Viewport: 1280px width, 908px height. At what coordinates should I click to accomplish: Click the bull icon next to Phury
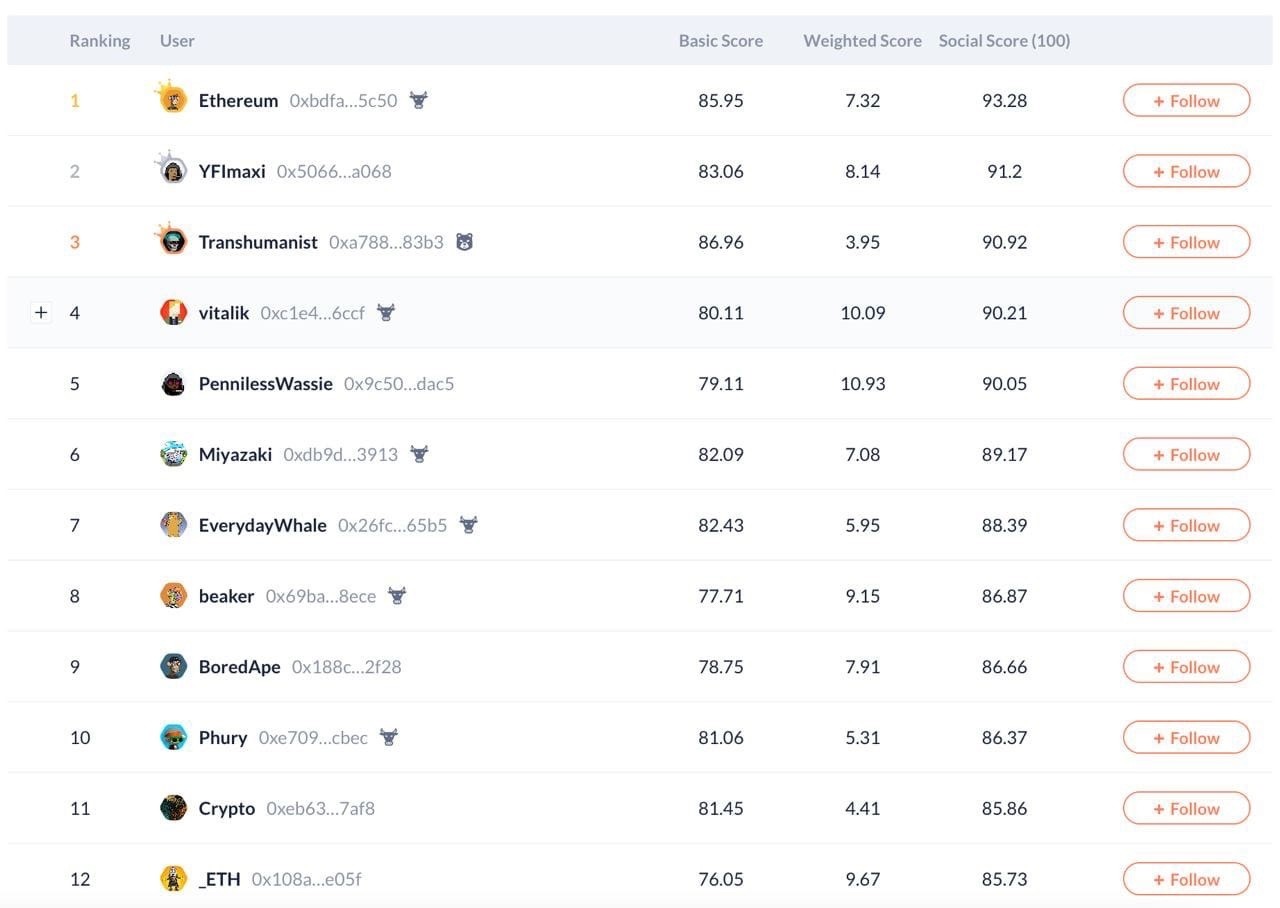pos(389,738)
